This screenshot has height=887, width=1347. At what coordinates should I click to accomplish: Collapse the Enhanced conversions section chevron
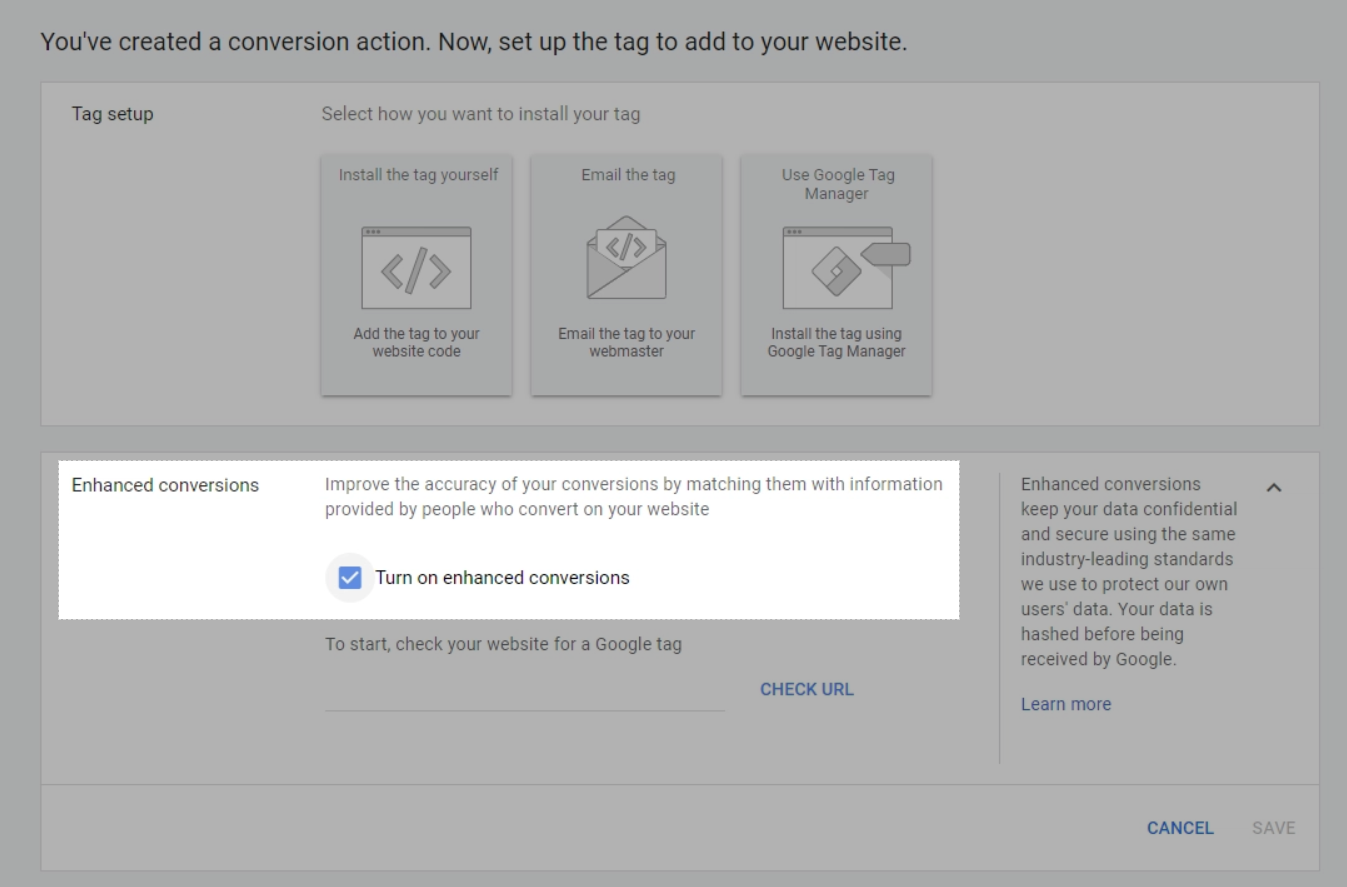(x=1274, y=487)
